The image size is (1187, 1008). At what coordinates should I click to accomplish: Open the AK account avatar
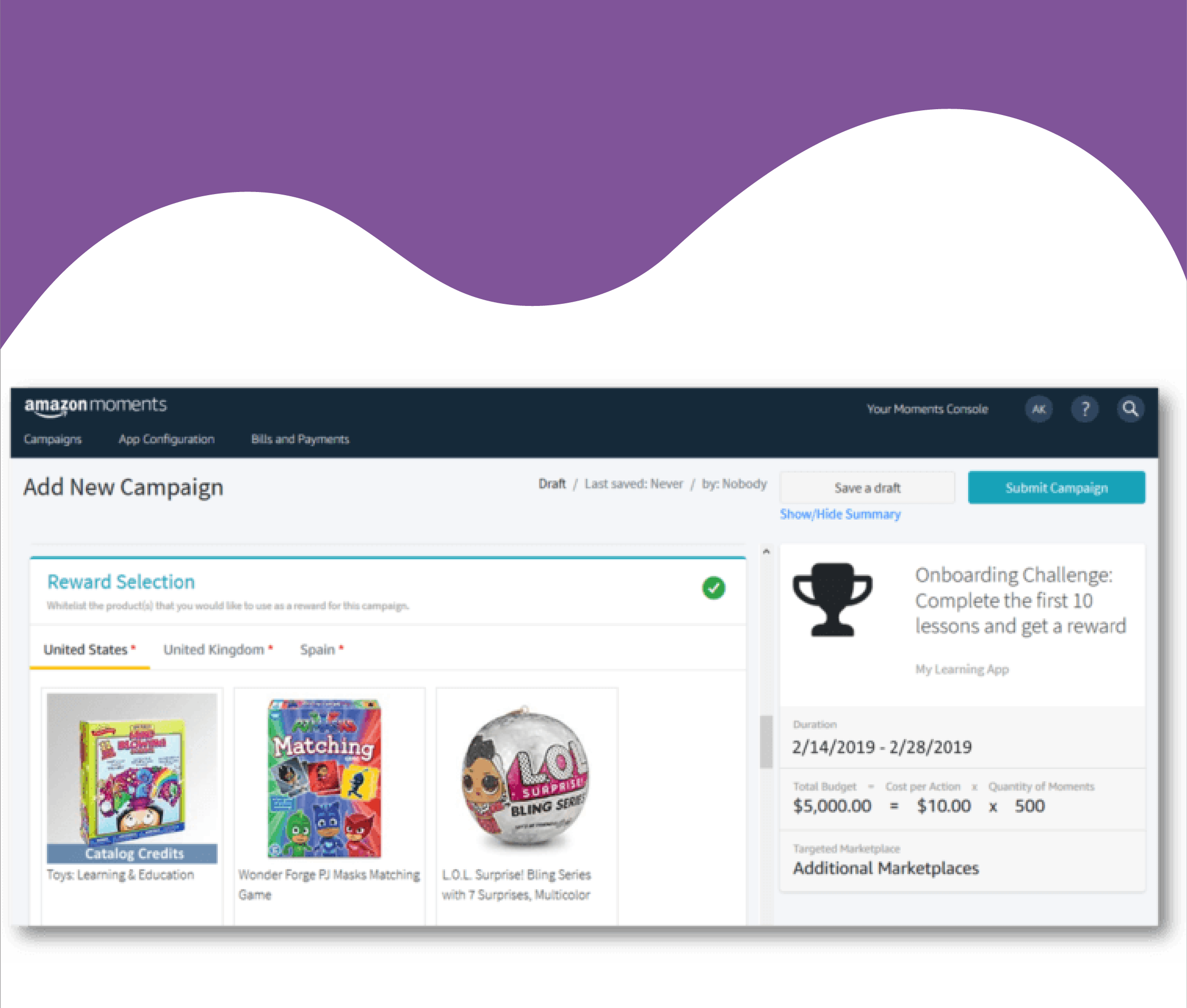(1039, 409)
